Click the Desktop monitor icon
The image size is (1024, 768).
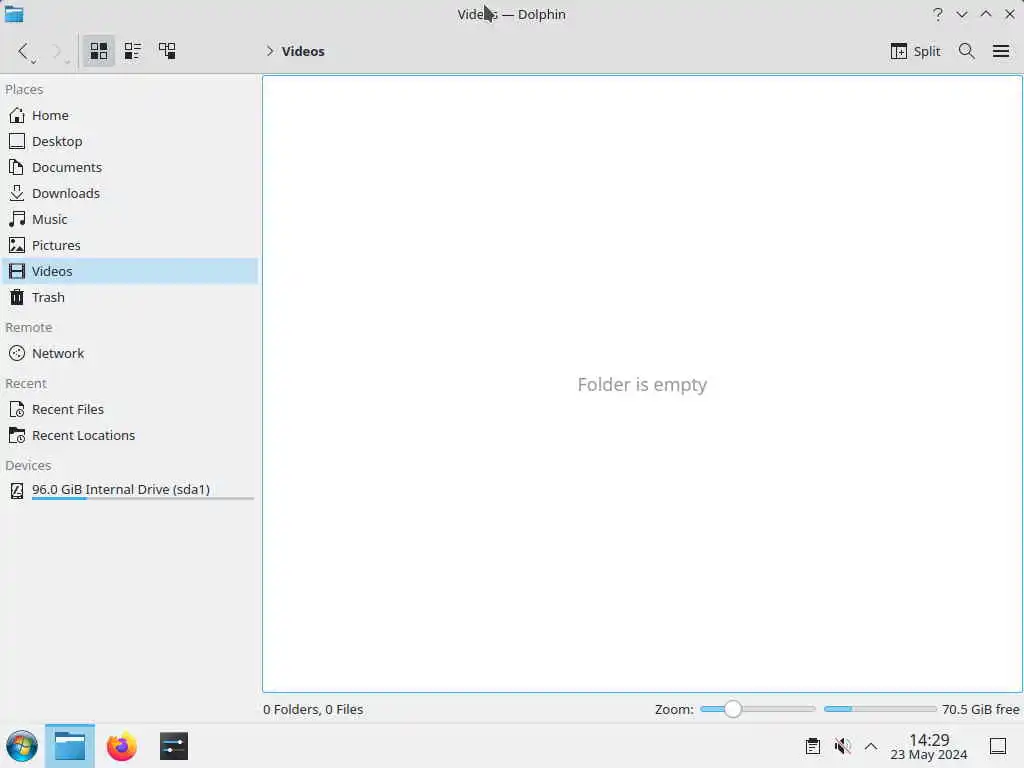tap(17, 141)
